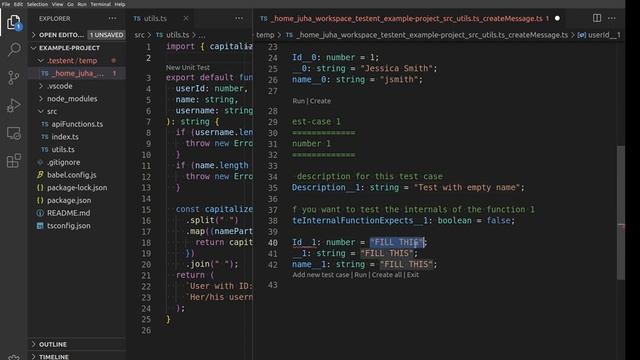This screenshot has width=640, height=360.
Task: Click Run code lens below line 42
Action: coord(360,275)
